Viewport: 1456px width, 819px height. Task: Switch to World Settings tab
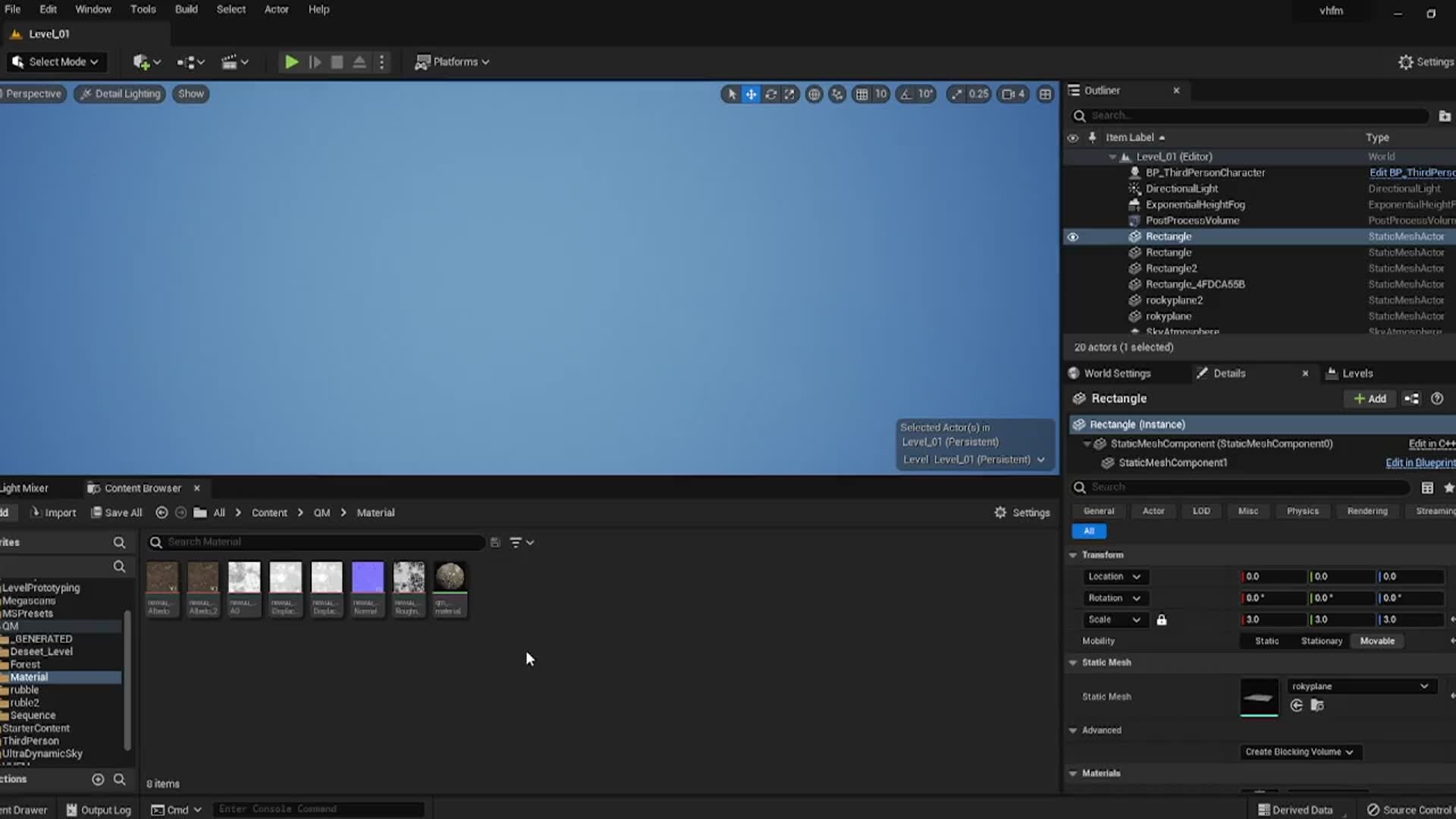tap(1116, 373)
